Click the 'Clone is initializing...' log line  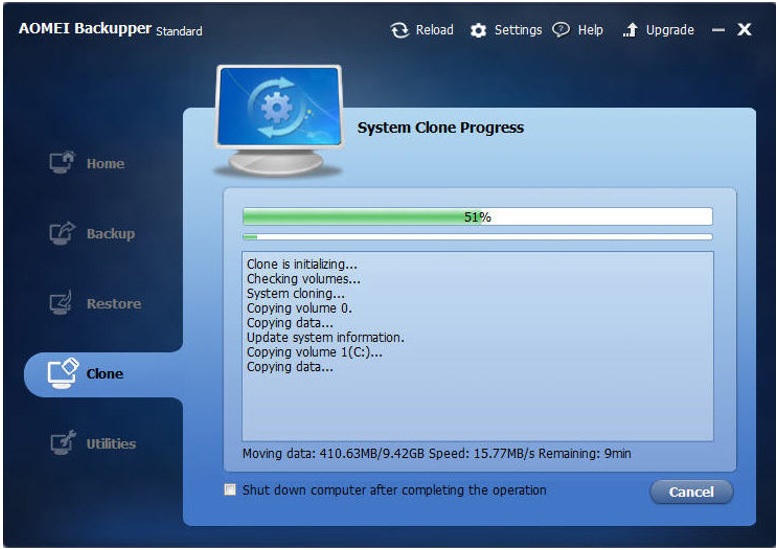(302, 264)
